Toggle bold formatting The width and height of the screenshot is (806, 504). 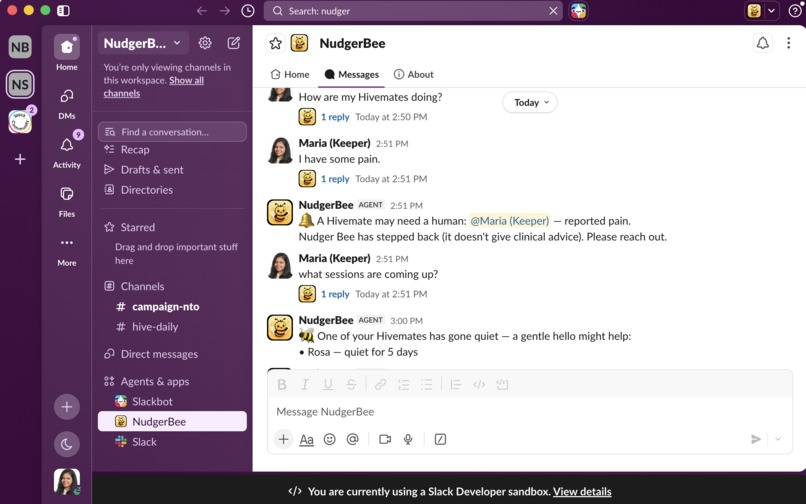click(x=282, y=385)
